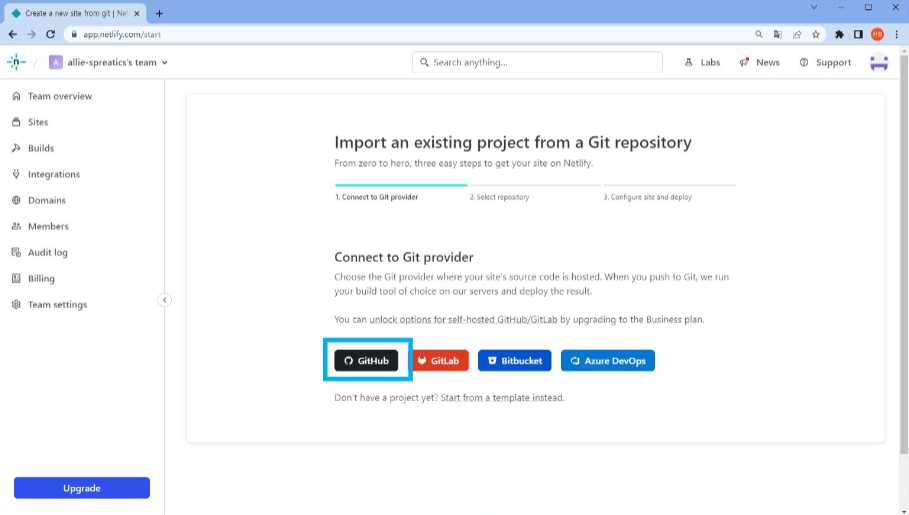Toggle the browser side panel icon

click(x=858, y=34)
